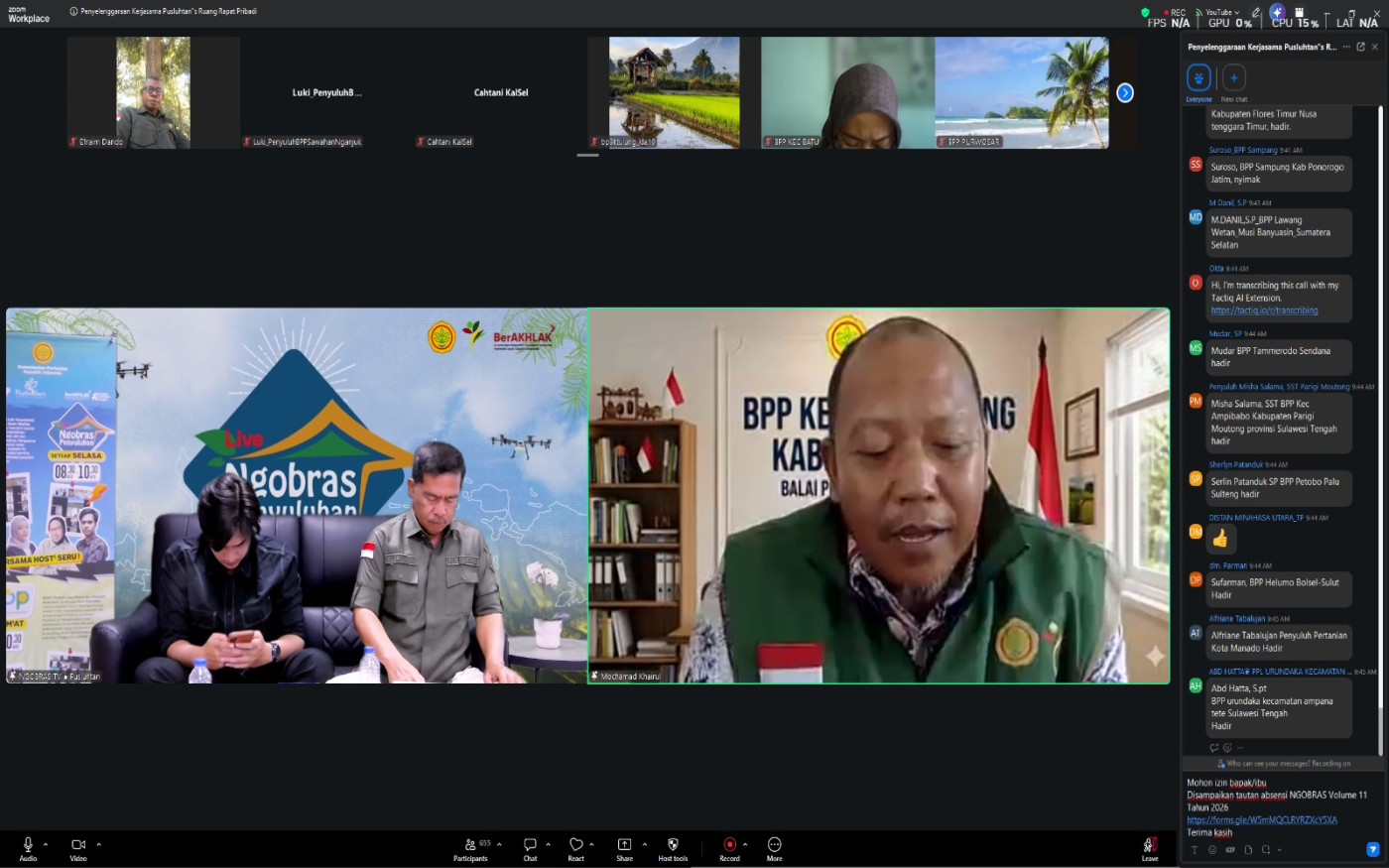This screenshot has height=868, width=1389.
Task: Open text formatting options in chat
Action: coord(1194,850)
